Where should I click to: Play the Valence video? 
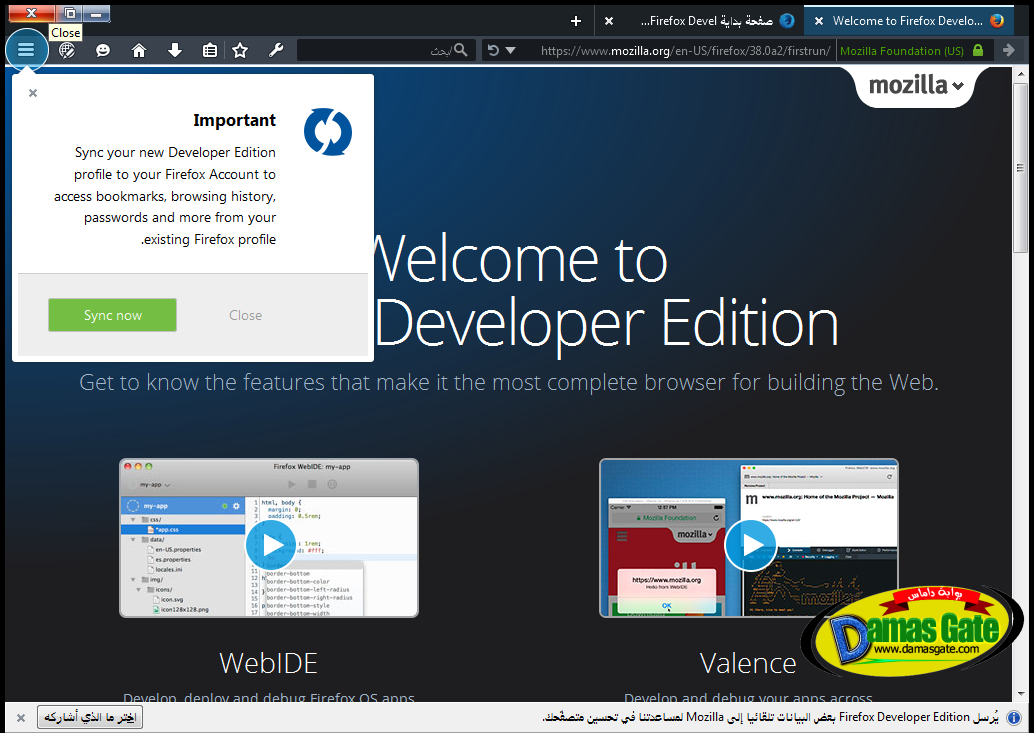click(750, 545)
